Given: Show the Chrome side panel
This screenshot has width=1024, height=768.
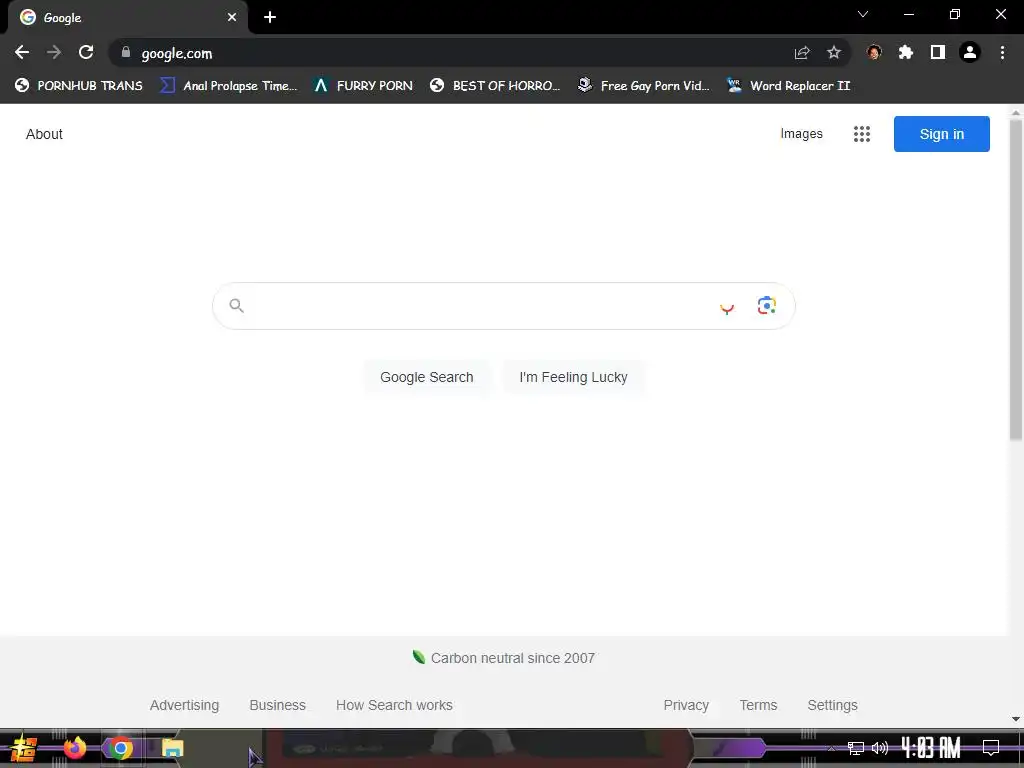Looking at the screenshot, I should (938, 53).
